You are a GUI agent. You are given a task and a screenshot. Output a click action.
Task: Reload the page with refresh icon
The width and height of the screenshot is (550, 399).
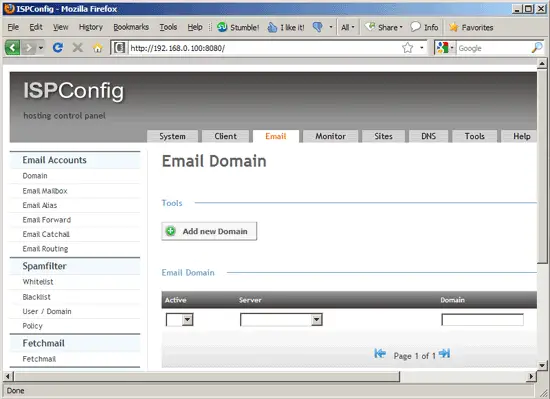click(58, 47)
